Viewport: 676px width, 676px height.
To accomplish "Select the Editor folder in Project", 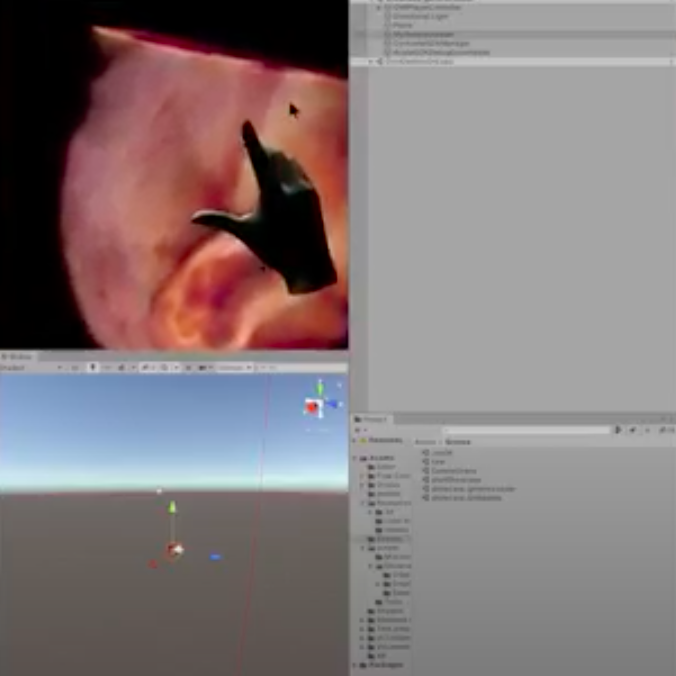I will tap(382, 467).
